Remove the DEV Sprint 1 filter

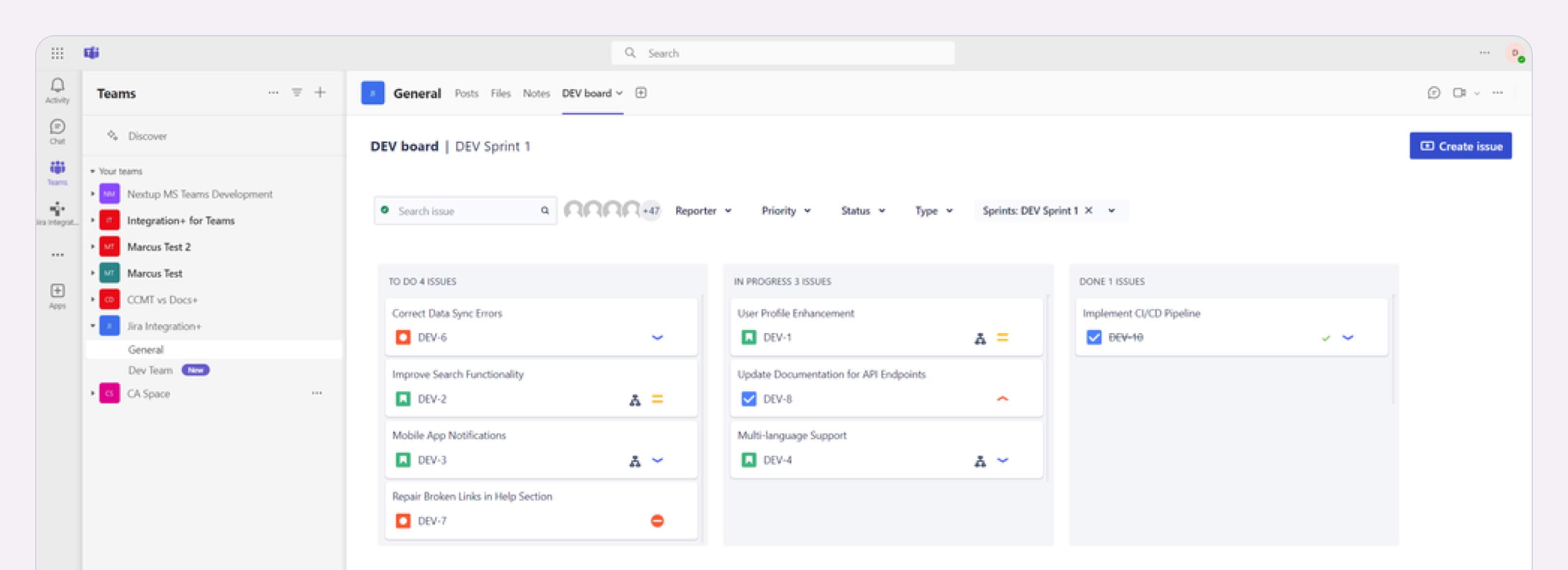tap(1089, 210)
